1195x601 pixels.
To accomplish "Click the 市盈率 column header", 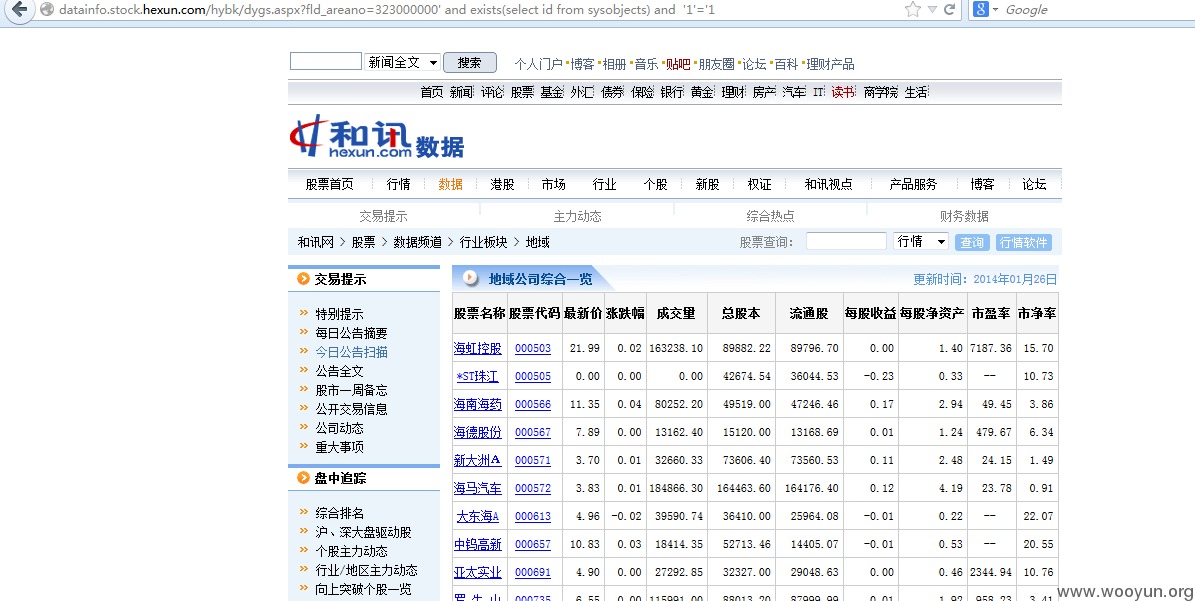I will 992,313.
